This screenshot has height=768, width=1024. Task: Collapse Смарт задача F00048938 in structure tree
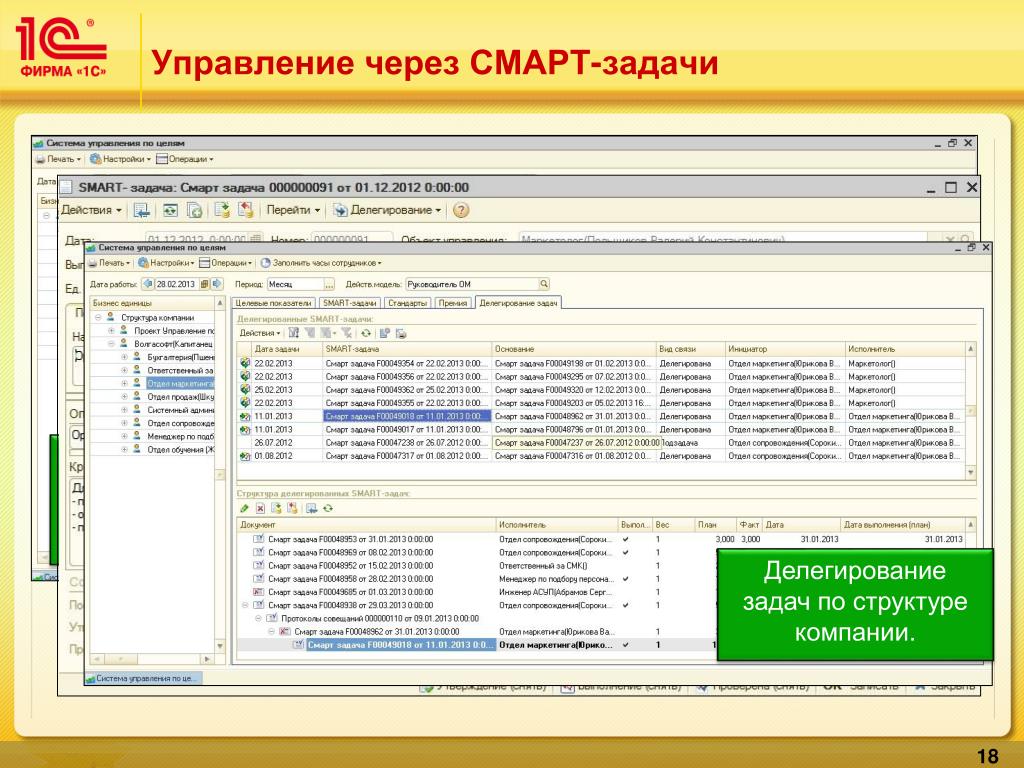point(245,605)
